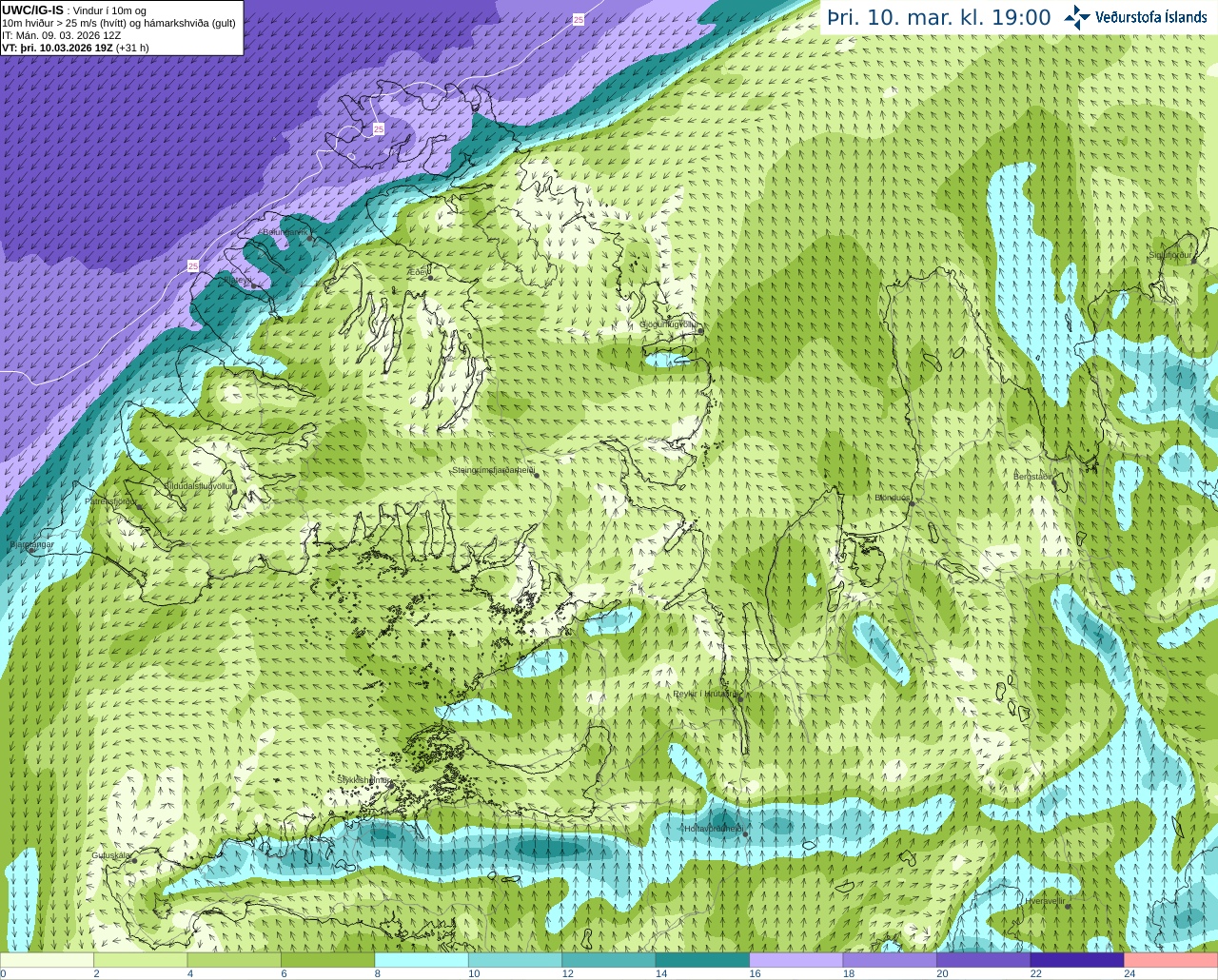Pick the medium purple 18–20 m/s legend swatch
Image resolution: width=1218 pixels, height=980 pixels.
(891, 960)
